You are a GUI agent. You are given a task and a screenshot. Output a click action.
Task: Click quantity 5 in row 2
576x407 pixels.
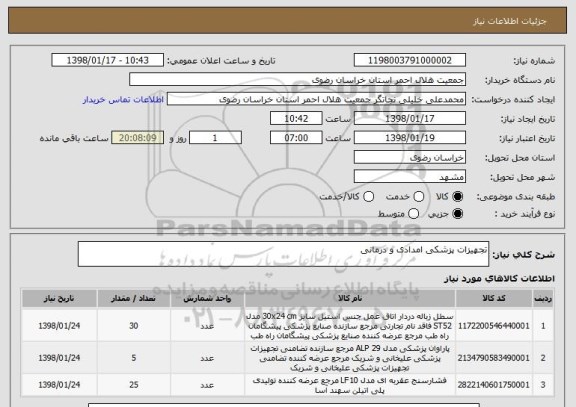(134, 358)
